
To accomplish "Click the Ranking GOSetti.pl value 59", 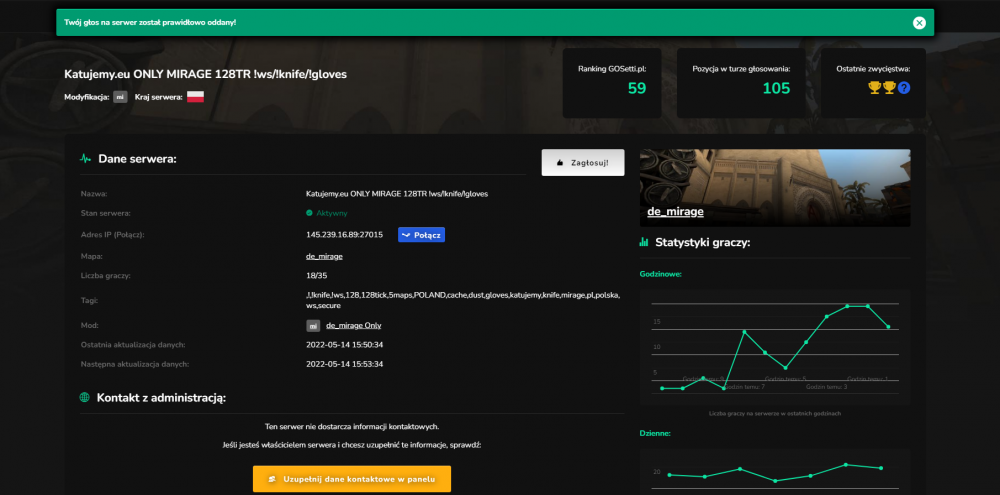I will [x=637, y=88].
